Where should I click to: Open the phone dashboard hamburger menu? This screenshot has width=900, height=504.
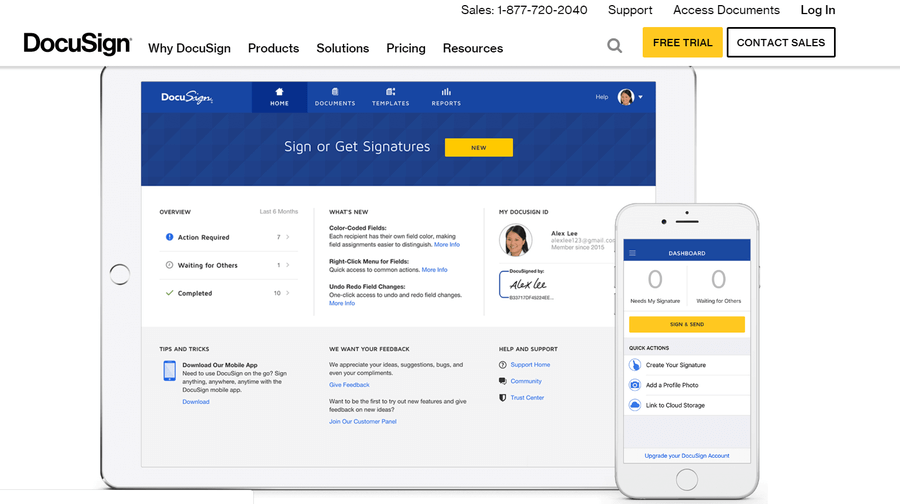(633, 253)
